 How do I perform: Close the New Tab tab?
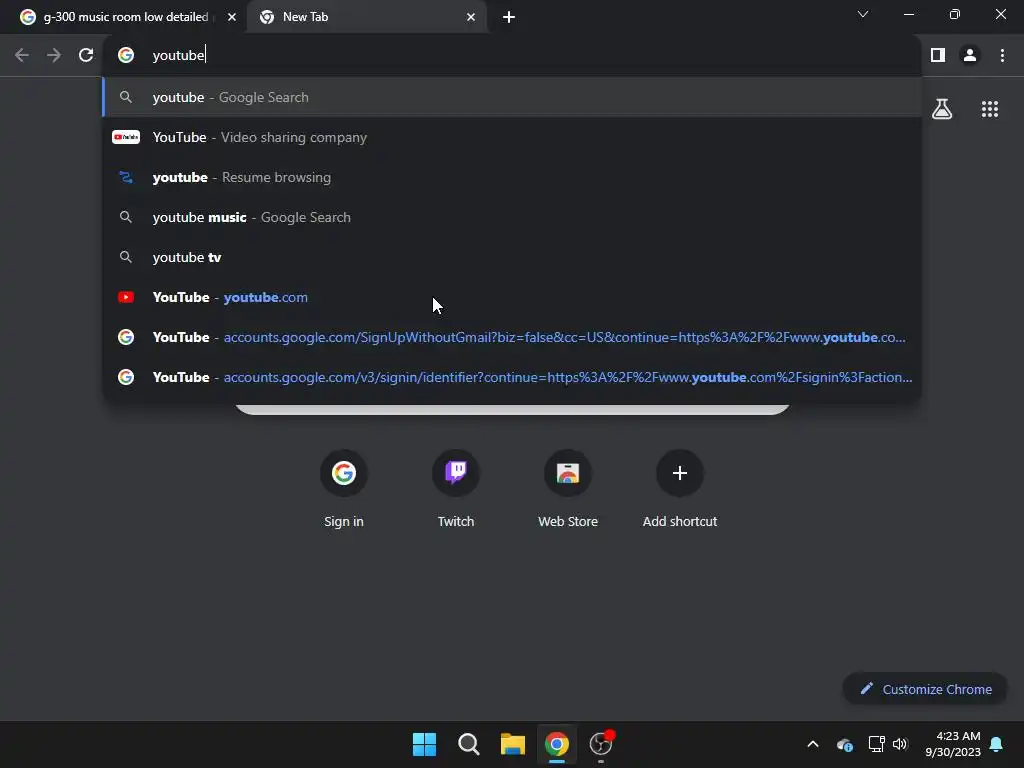[x=471, y=17]
